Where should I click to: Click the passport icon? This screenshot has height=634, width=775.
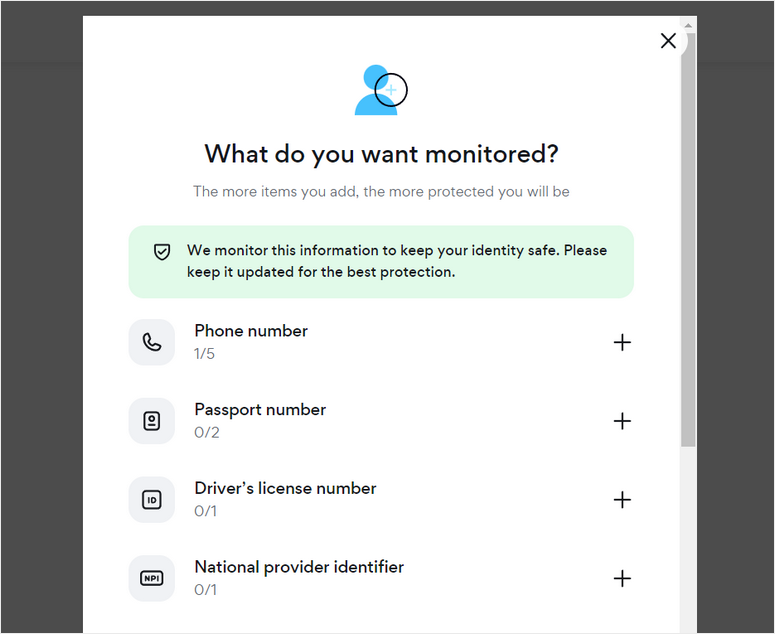152,421
